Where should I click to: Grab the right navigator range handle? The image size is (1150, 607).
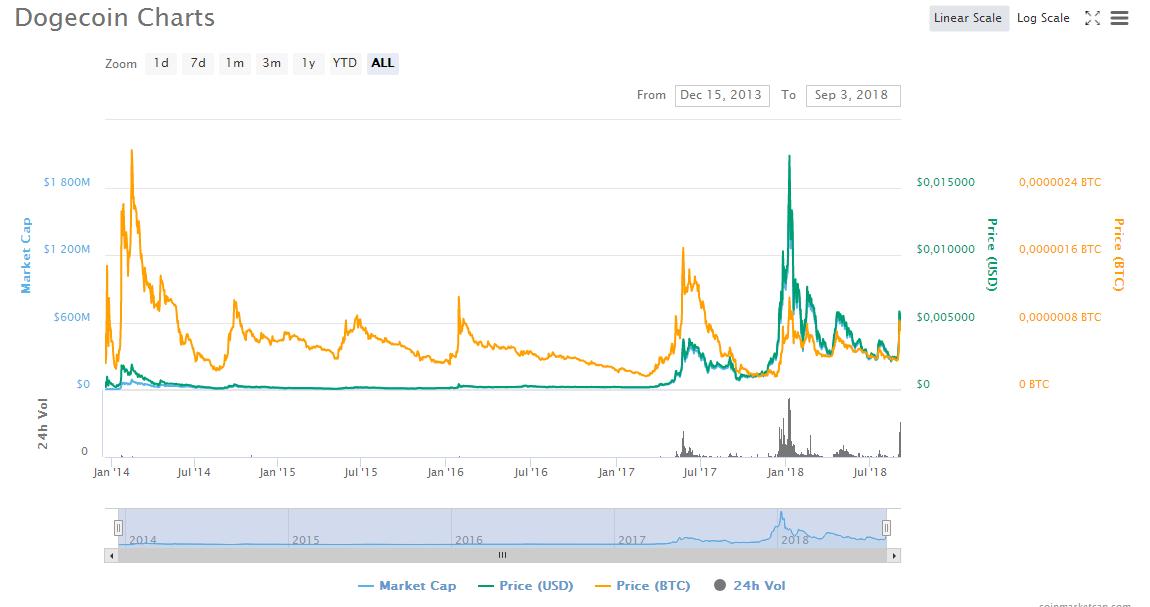[886, 527]
